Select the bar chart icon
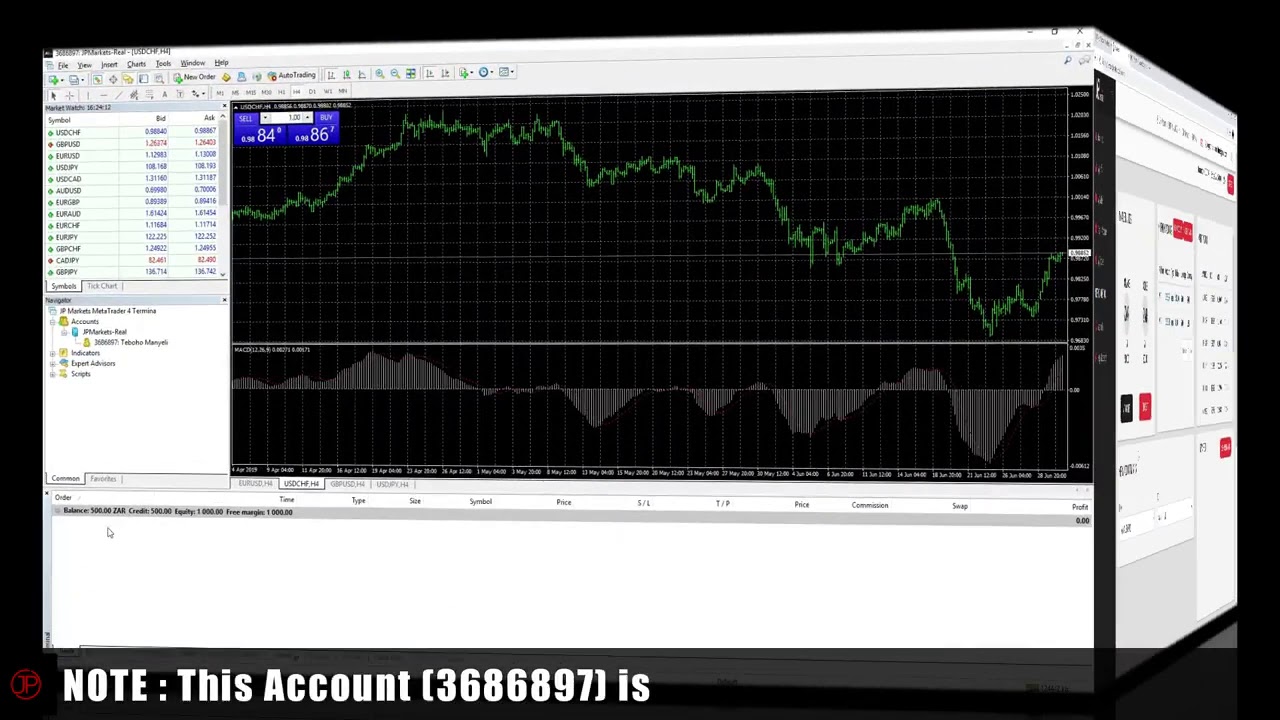 (331, 74)
